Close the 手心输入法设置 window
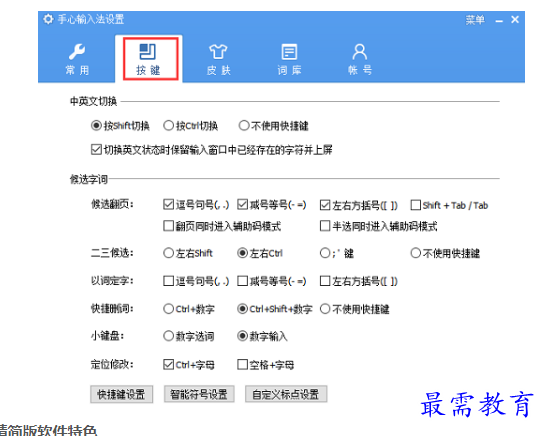Viewport: 542px width, 436px height. point(515,20)
